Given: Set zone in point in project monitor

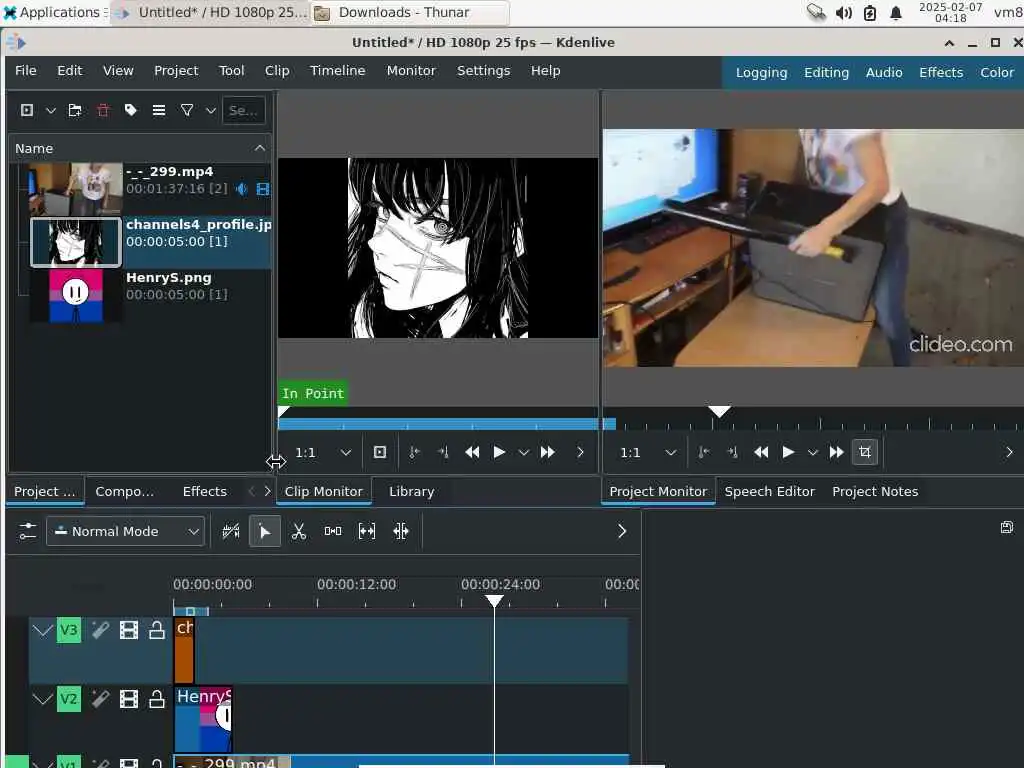Looking at the screenshot, I should [704, 452].
